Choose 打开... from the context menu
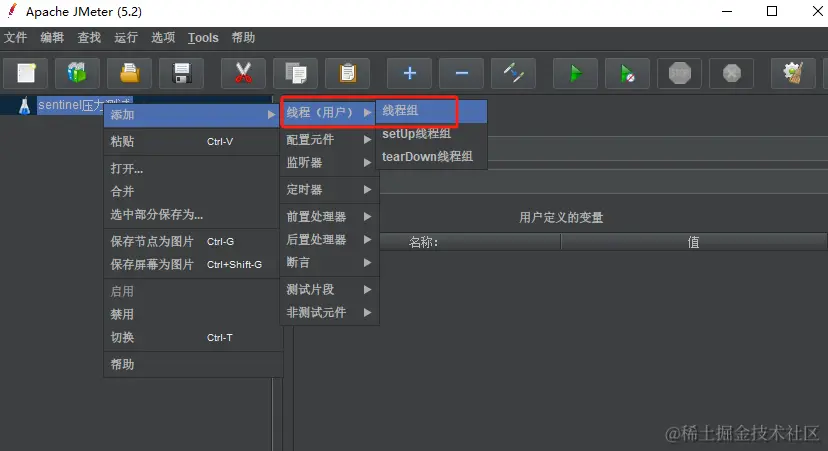 pos(192,168)
